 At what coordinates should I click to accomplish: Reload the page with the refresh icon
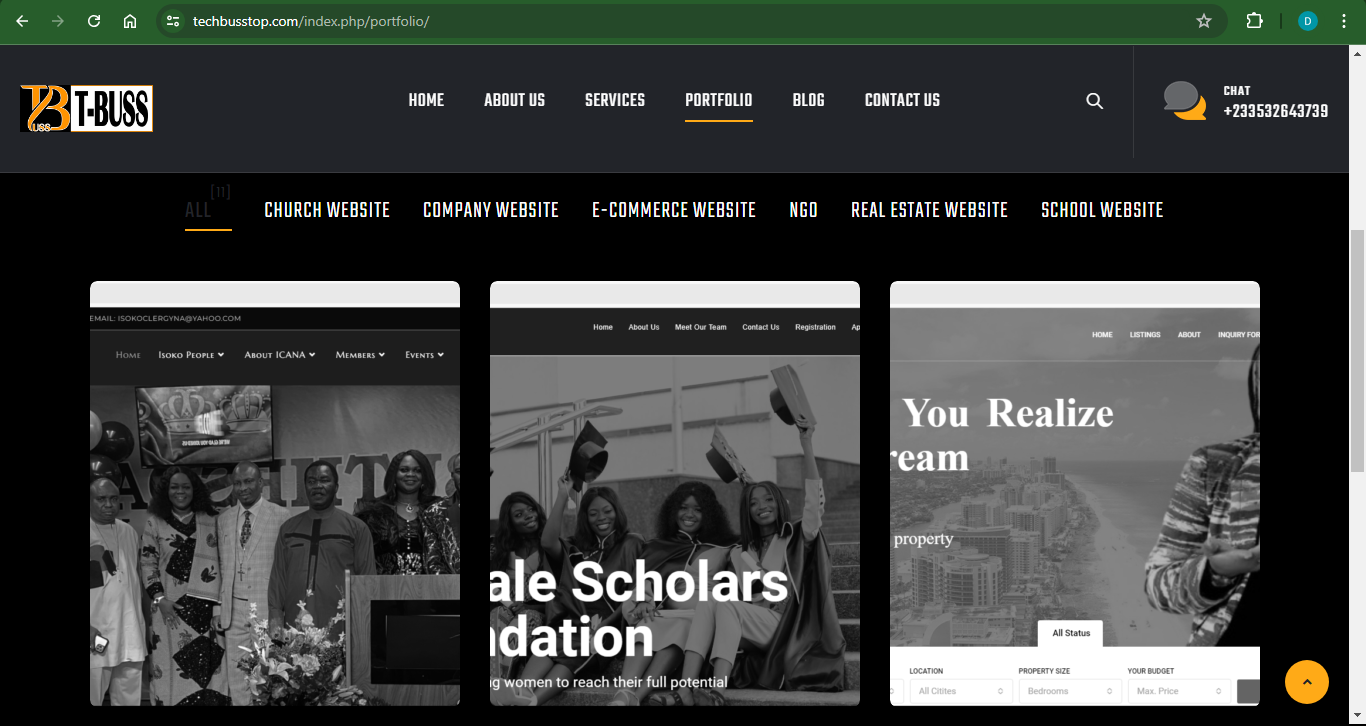(94, 21)
